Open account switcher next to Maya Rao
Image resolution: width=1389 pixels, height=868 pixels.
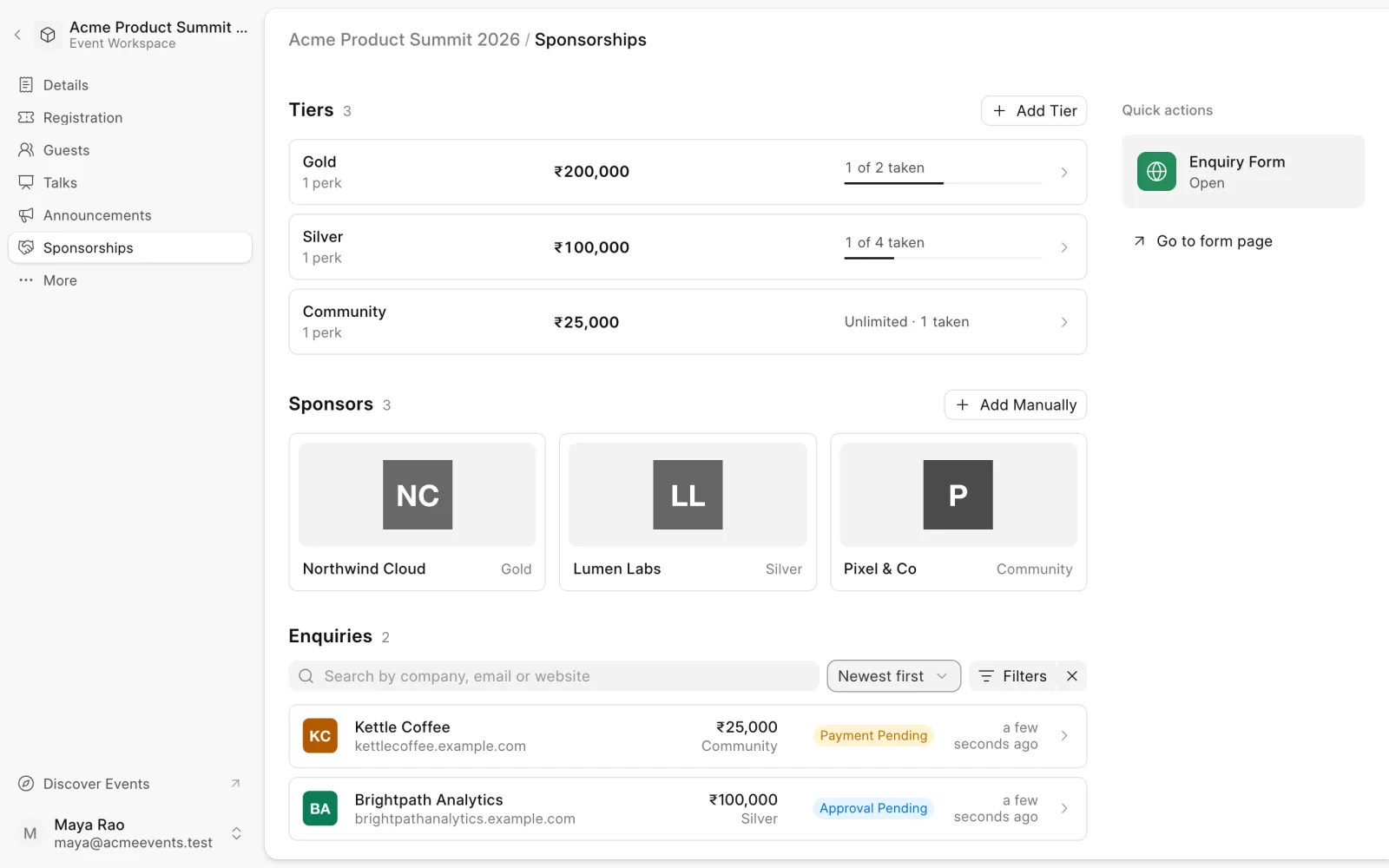tap(236, 833)
